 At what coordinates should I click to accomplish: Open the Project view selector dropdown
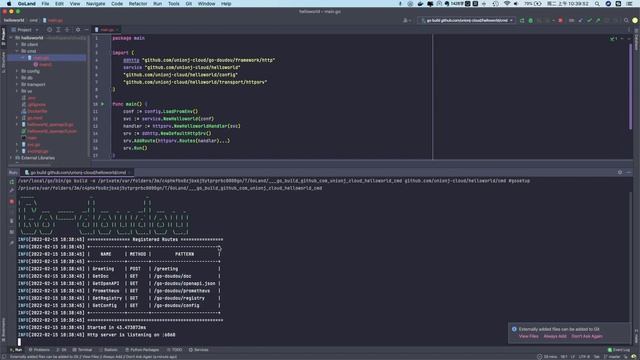24,30
